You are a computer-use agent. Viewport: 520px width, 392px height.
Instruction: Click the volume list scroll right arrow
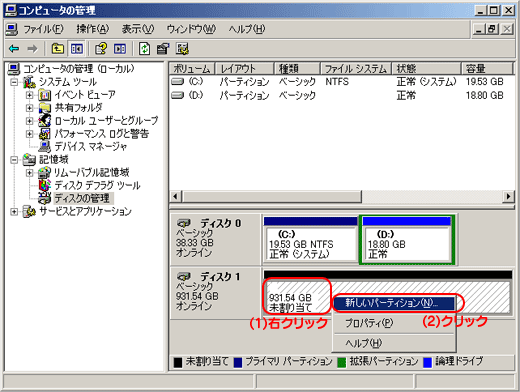pyautogui.click(x=508, y=196)
